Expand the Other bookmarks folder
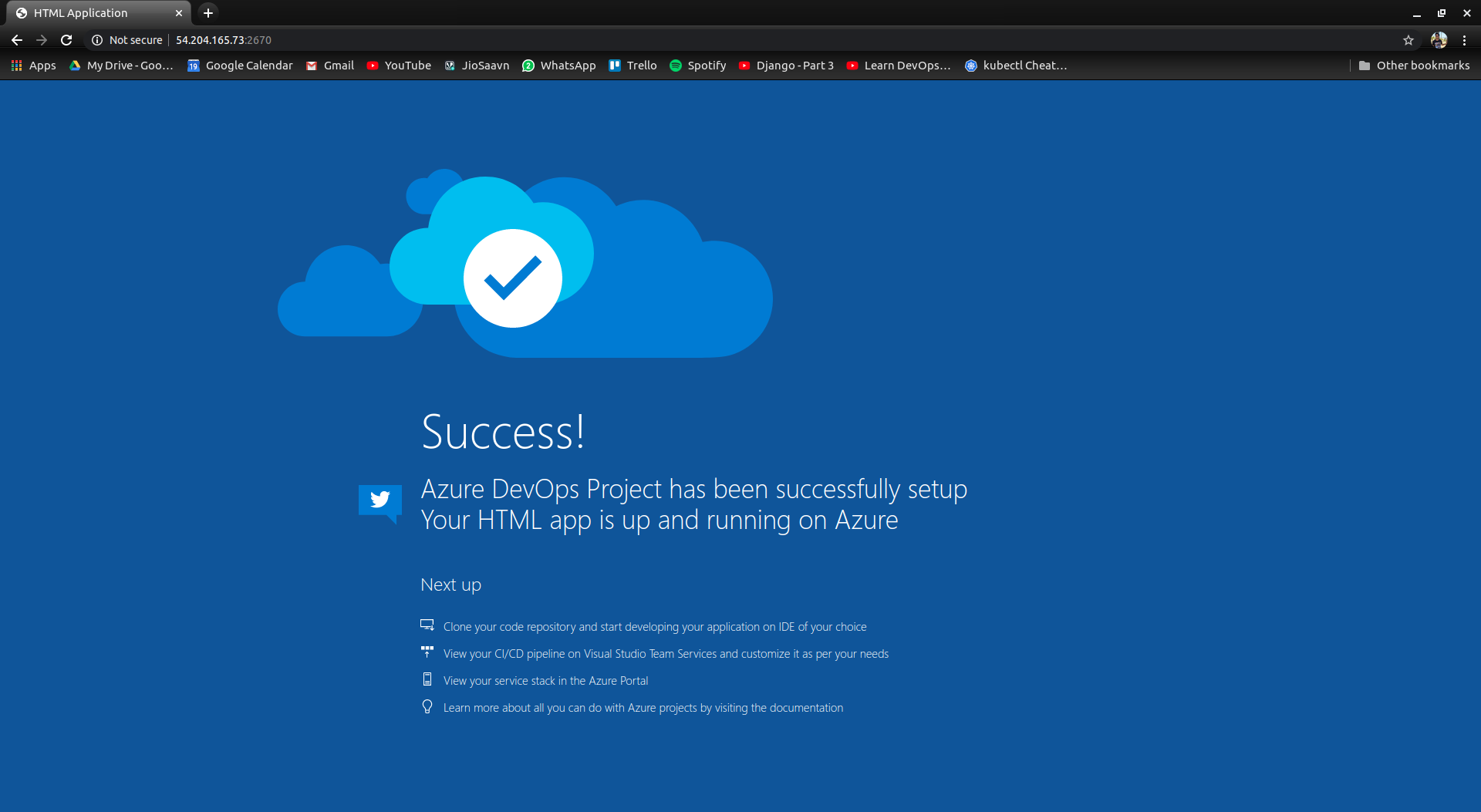The image size is (1481, 812). coord(1415,66)
